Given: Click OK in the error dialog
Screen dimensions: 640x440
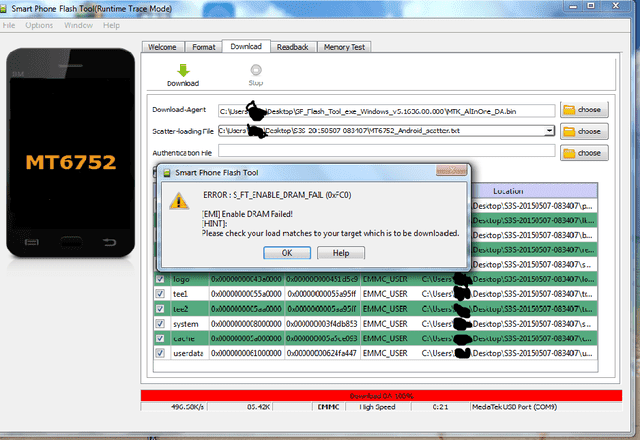Looking at the screenshot, I should coord(287,253).
